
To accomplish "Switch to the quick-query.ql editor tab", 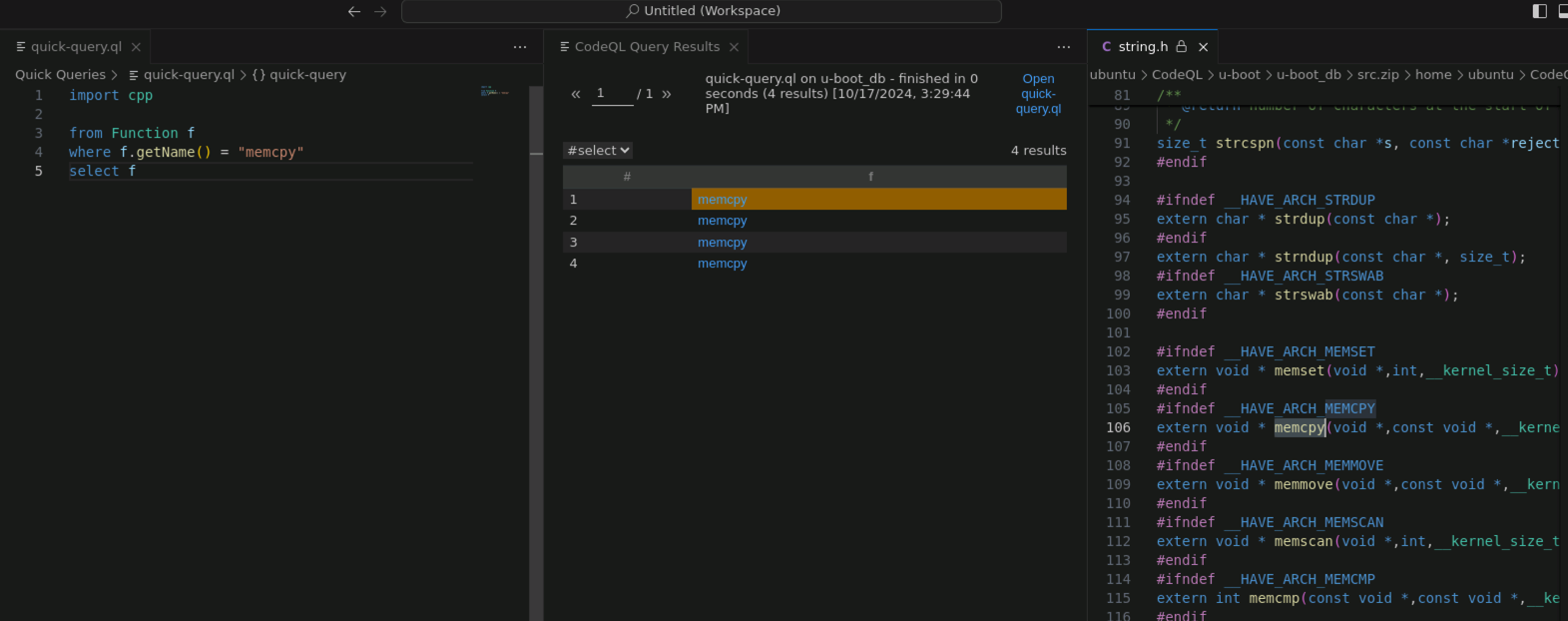I will coord(76,47).
